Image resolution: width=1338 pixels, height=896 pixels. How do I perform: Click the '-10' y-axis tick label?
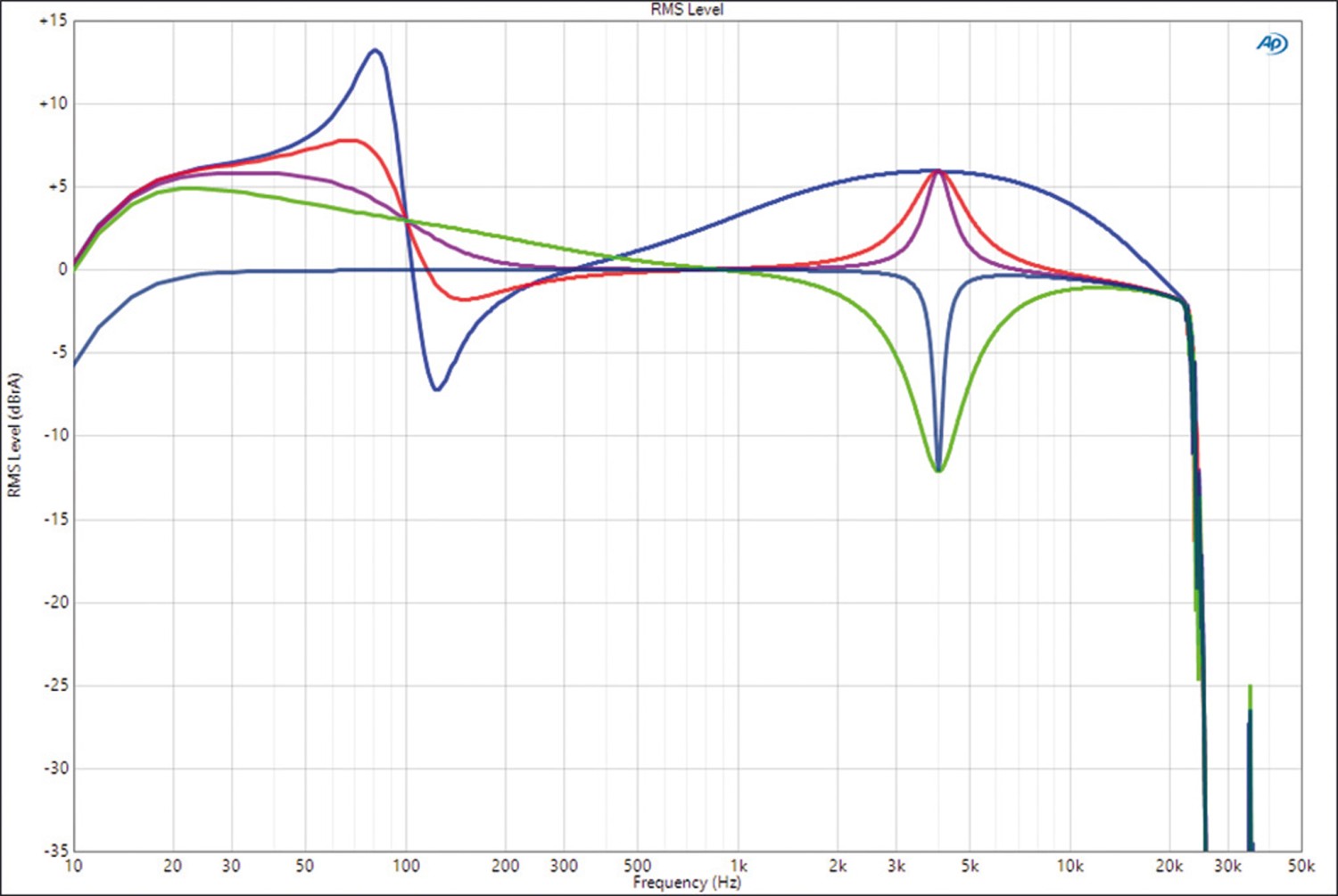(55, 435)
